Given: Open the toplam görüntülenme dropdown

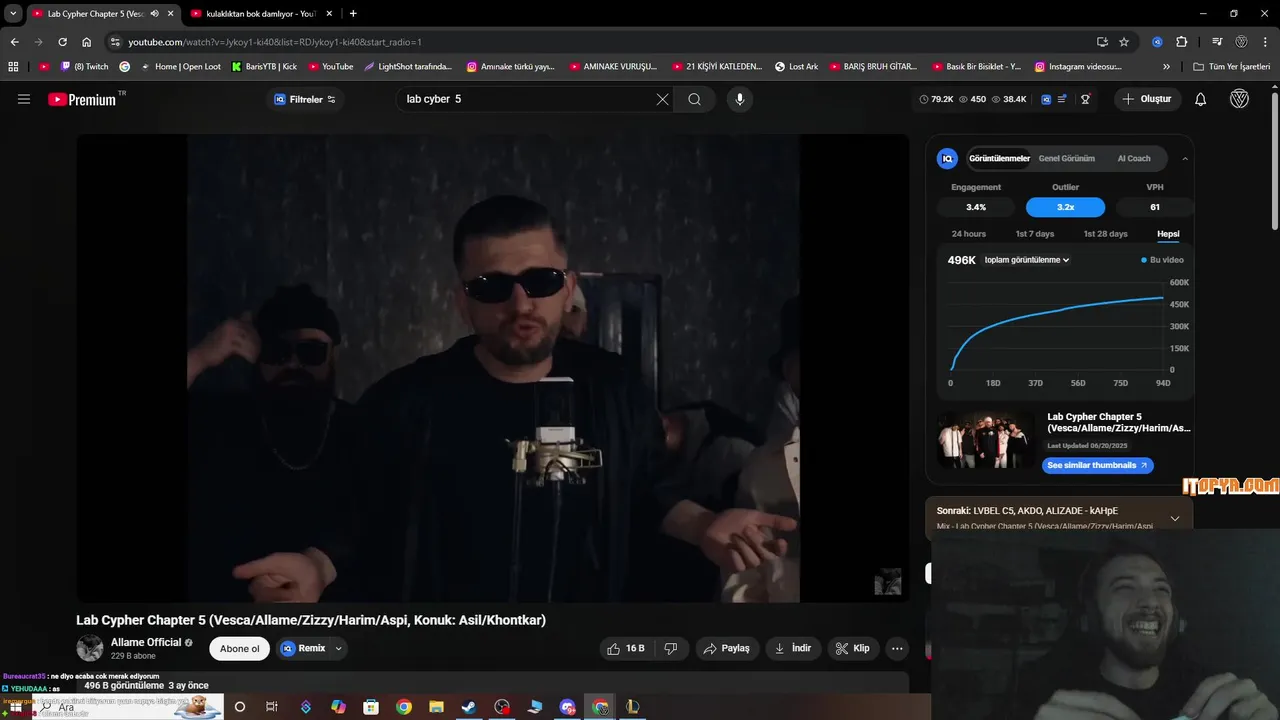Looking at the screenshot, I should (x=1026, y=260).
